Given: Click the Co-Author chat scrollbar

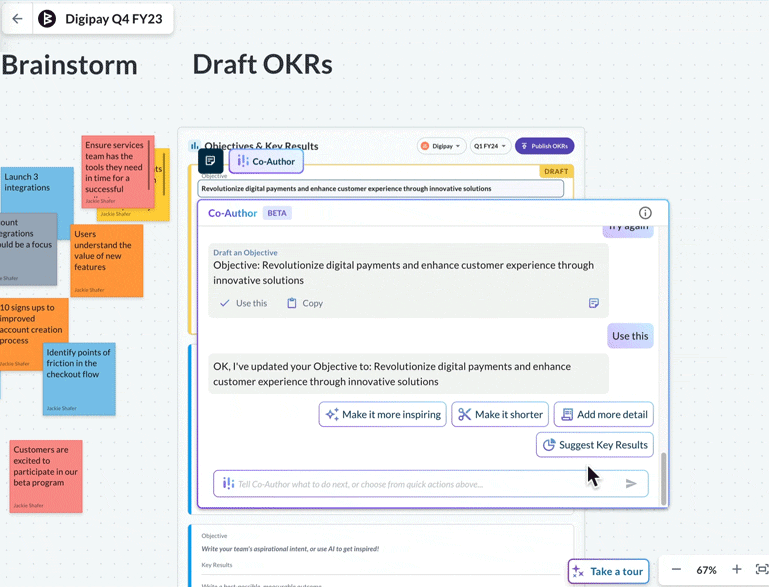Looking at the screenshot, I should pos(664,478).
